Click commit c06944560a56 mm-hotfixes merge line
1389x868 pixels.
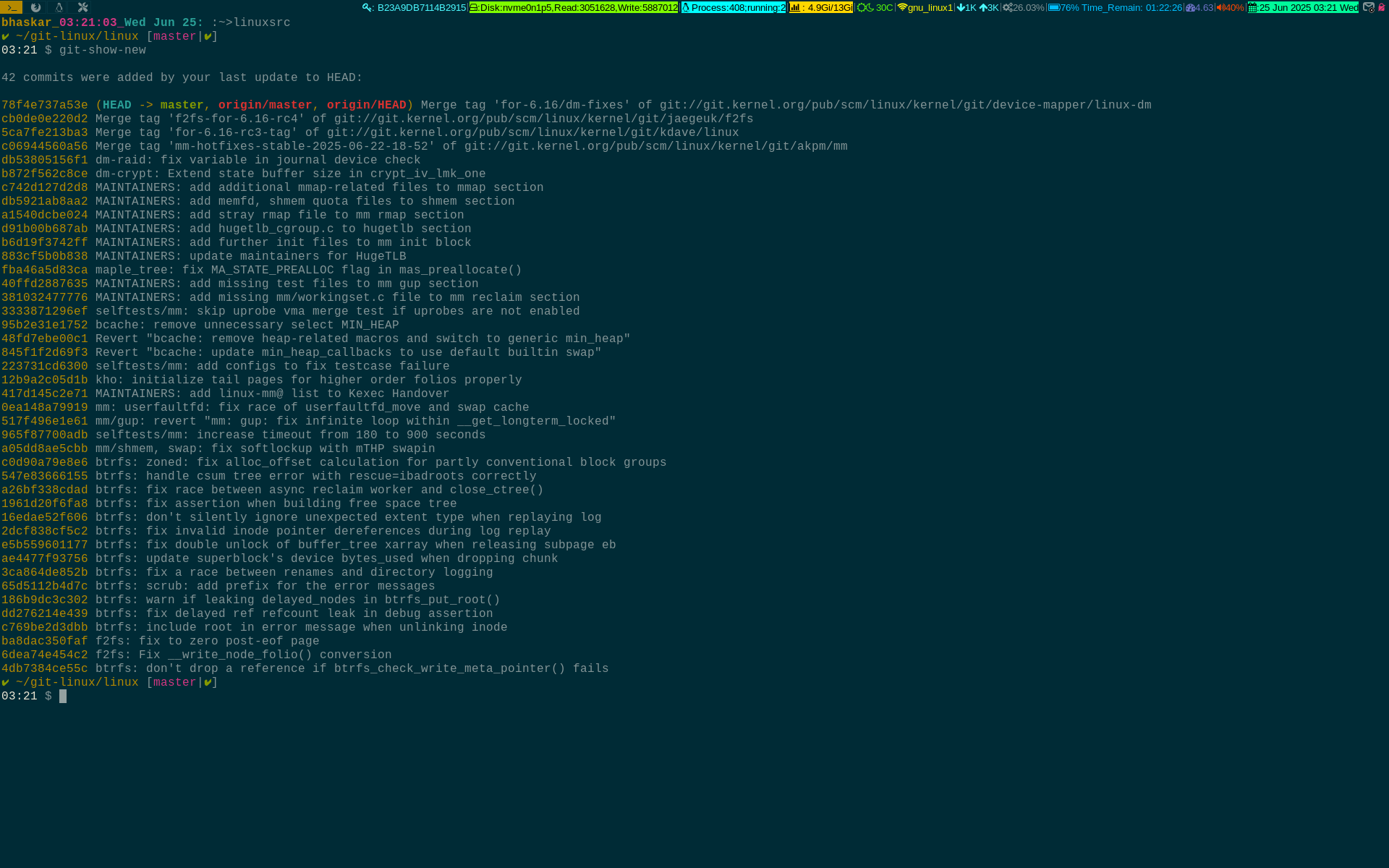click(x=425, y=146)
